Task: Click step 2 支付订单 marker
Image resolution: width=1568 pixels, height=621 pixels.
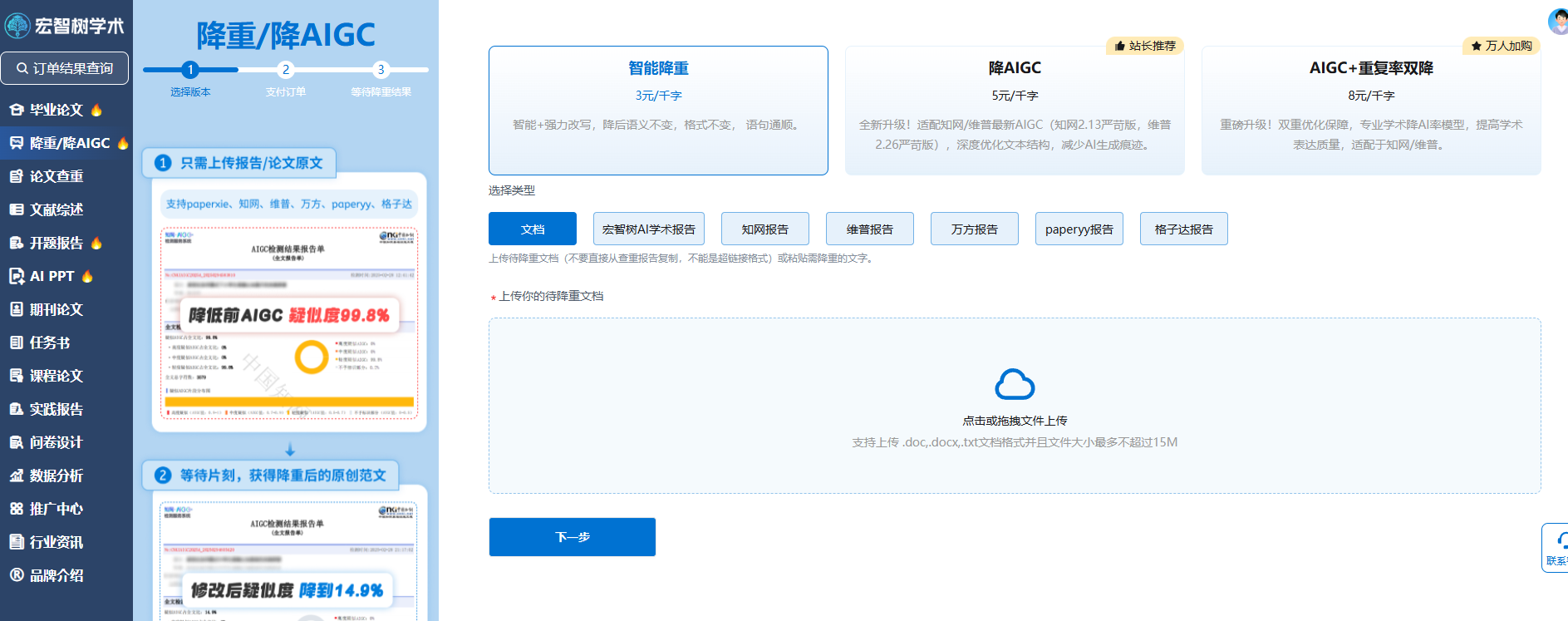Action: 286,70
